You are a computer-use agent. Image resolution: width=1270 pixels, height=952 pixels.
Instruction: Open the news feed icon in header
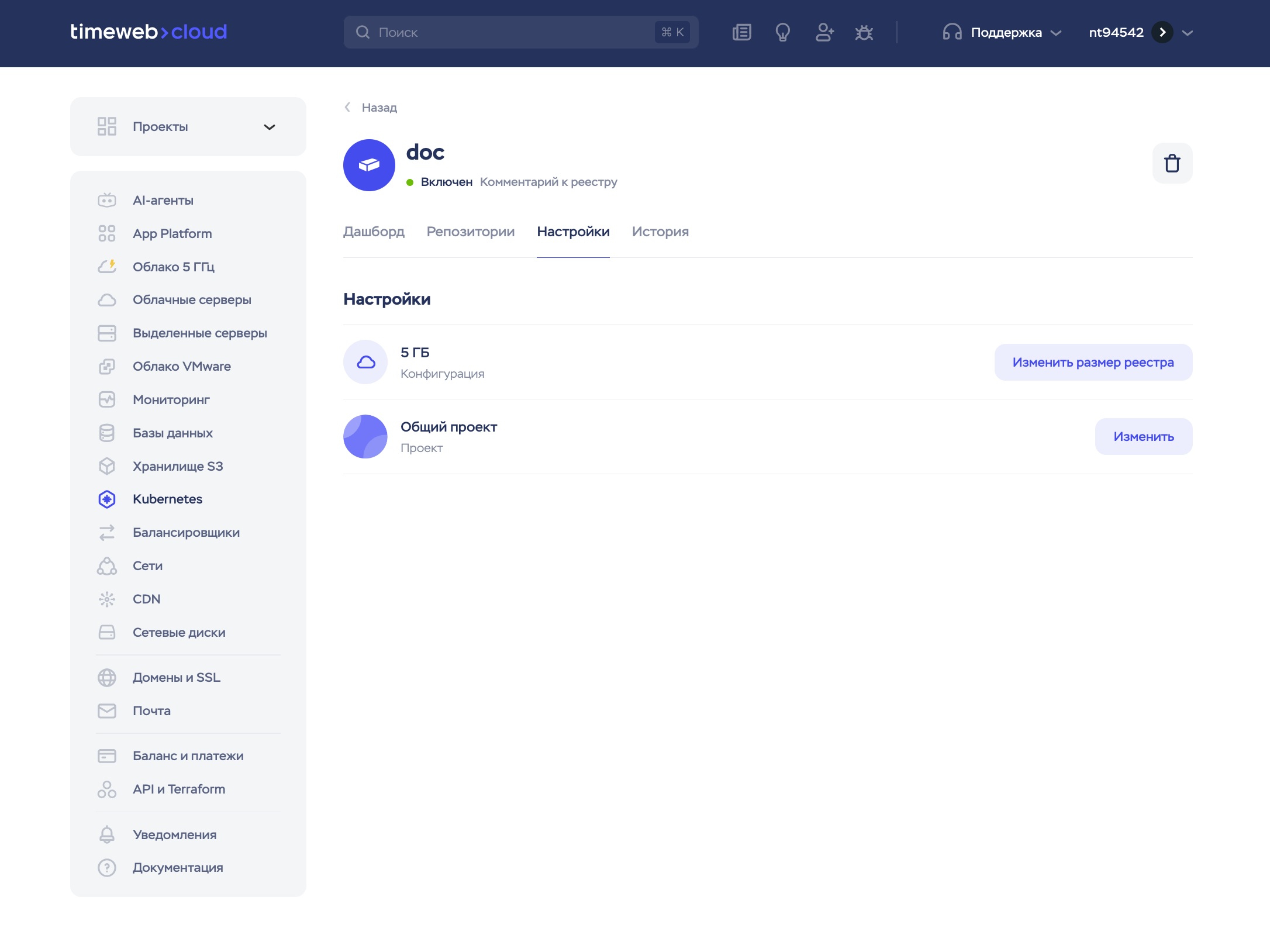click(741, 32)
